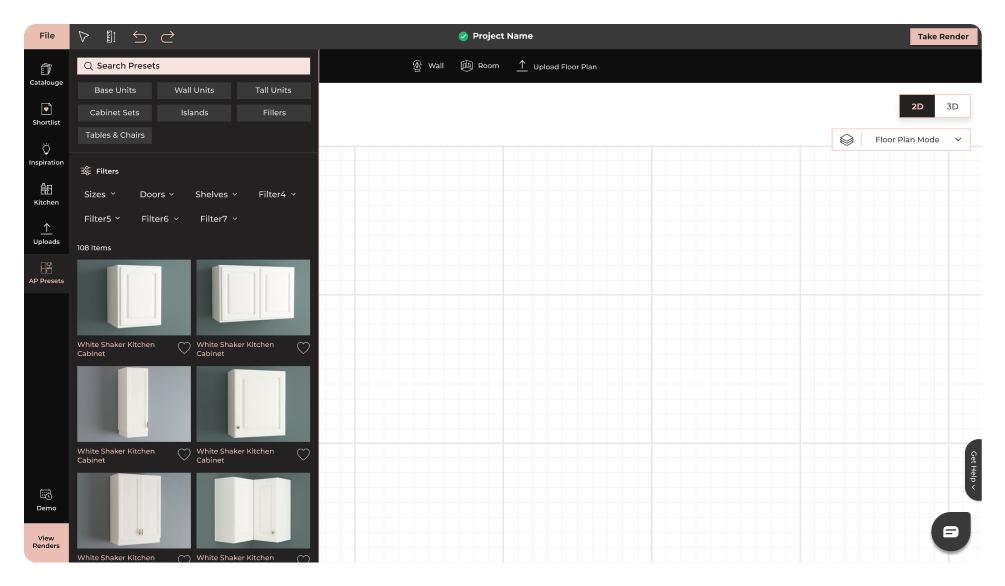Select the pointer cursor tool
This screenshot has height=586, width=1005.
(x=84, y=37)
